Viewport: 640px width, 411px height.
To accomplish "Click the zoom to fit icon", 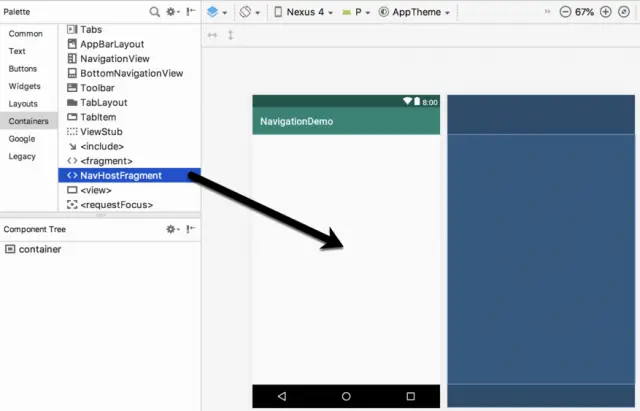I will coord(625,12).
